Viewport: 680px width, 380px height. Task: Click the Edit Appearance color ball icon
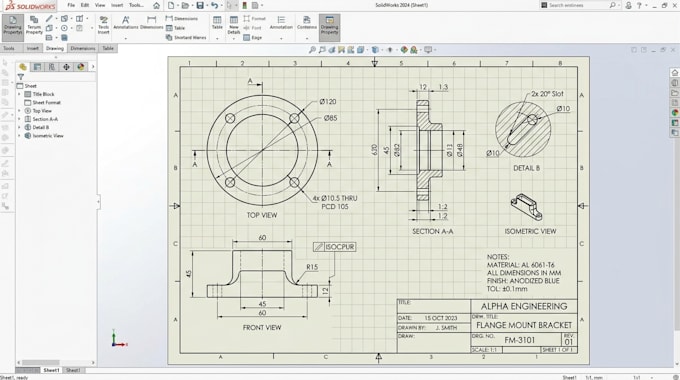pyautogui.click(x=404, y=50)
